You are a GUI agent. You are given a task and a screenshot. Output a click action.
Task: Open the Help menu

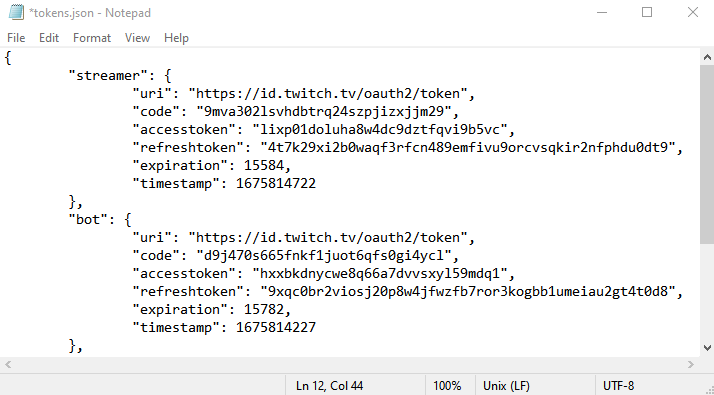click(176, 38)
